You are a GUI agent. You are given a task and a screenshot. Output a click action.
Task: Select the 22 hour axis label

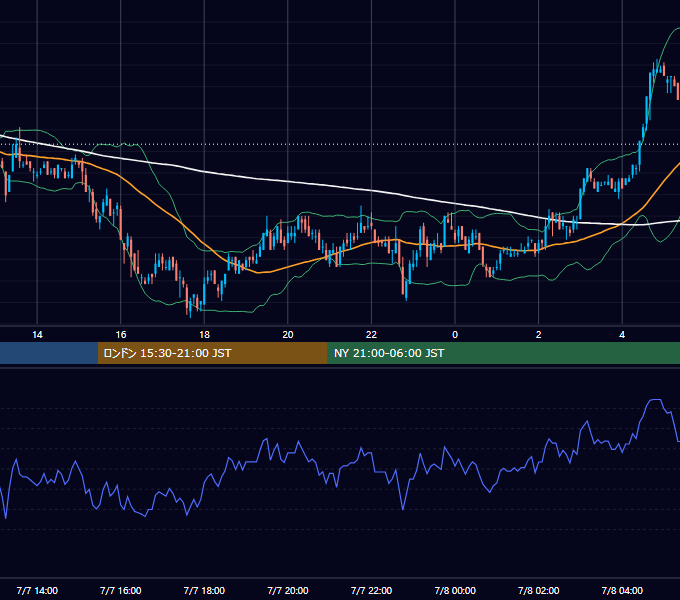point(371,335)
